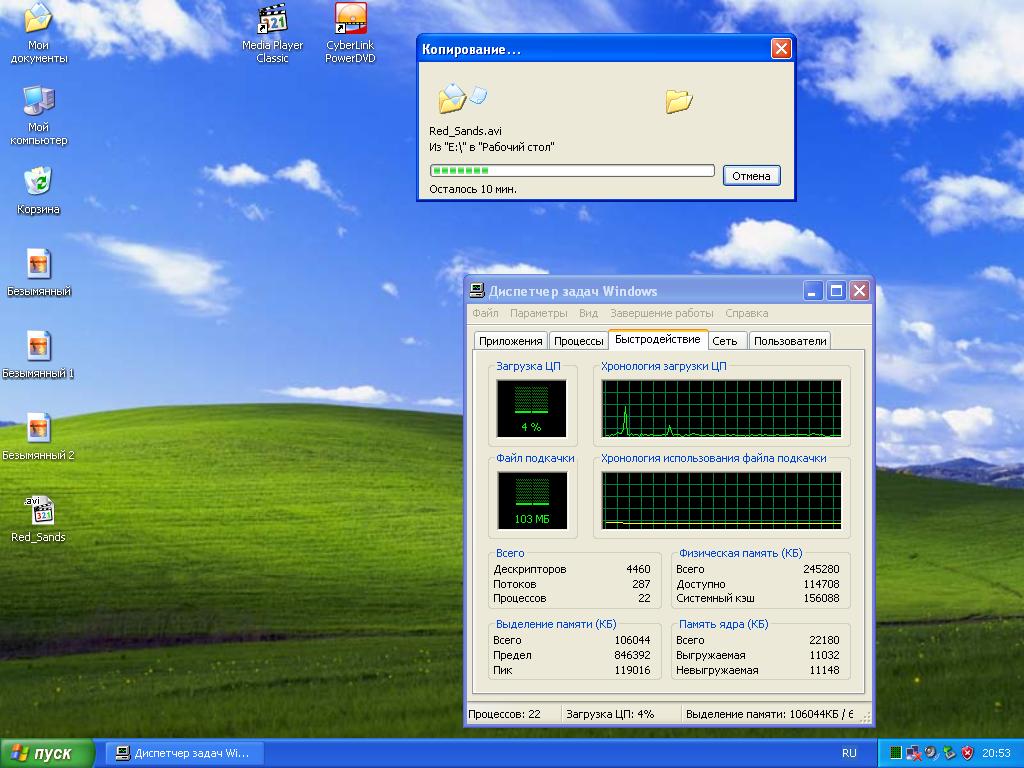Click the red Security Center shield icon
Image resolution: width=1024 pixels, height=768 pixels.
click(967, 753)
